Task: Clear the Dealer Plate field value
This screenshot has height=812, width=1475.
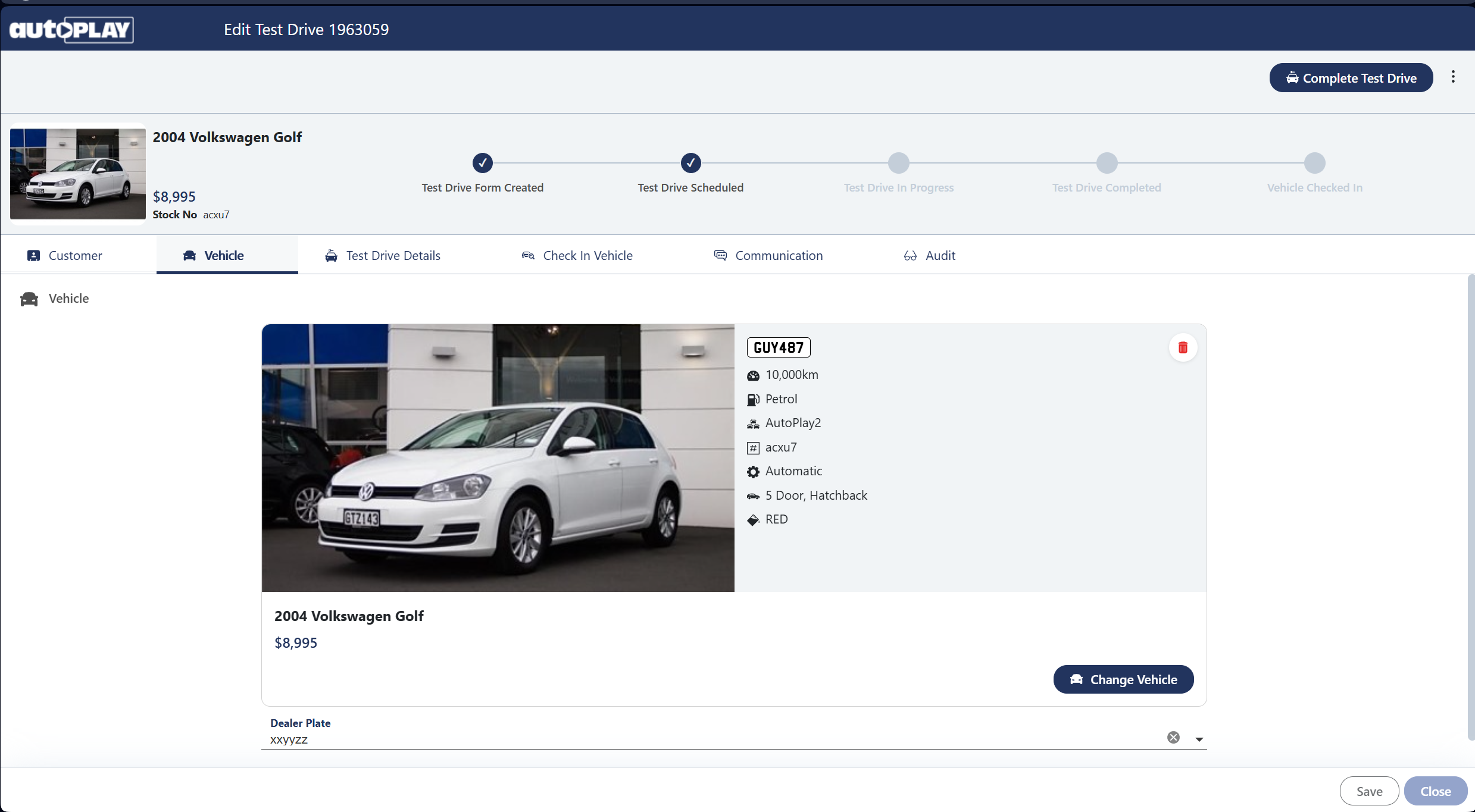Action: click(x=1173, y=738)
